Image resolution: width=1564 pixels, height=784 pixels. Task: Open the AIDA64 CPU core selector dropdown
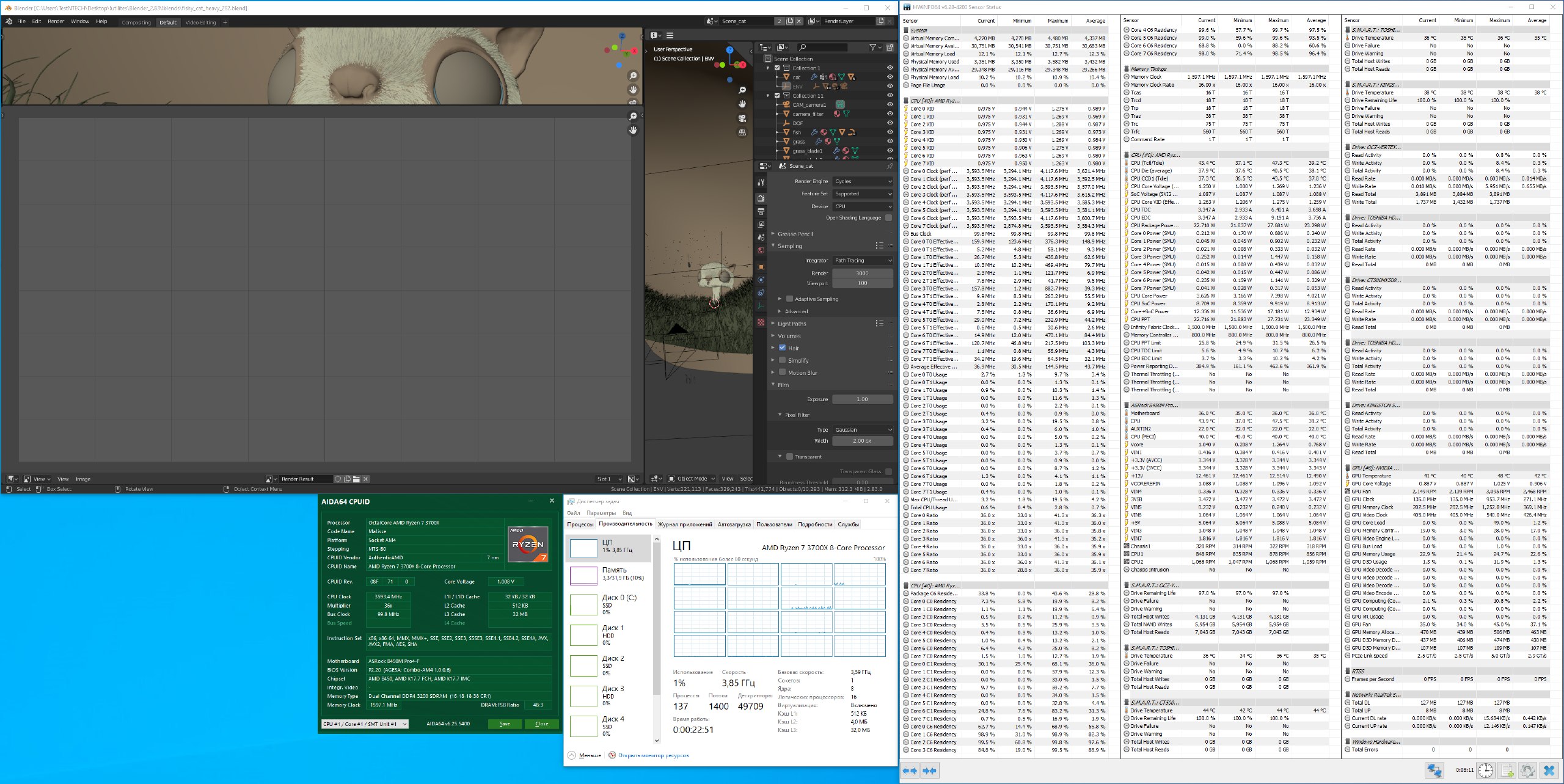(x=365, y=724)
